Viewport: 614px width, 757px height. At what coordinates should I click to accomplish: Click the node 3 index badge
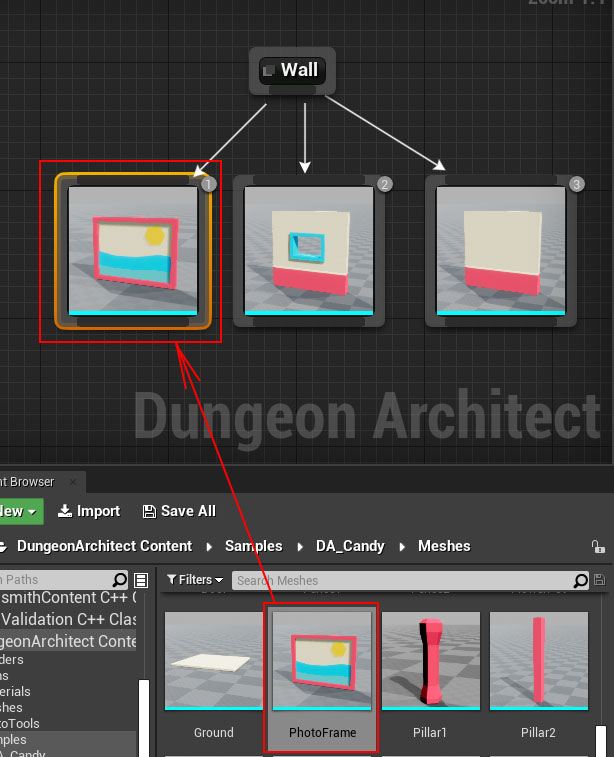[576, 184]
